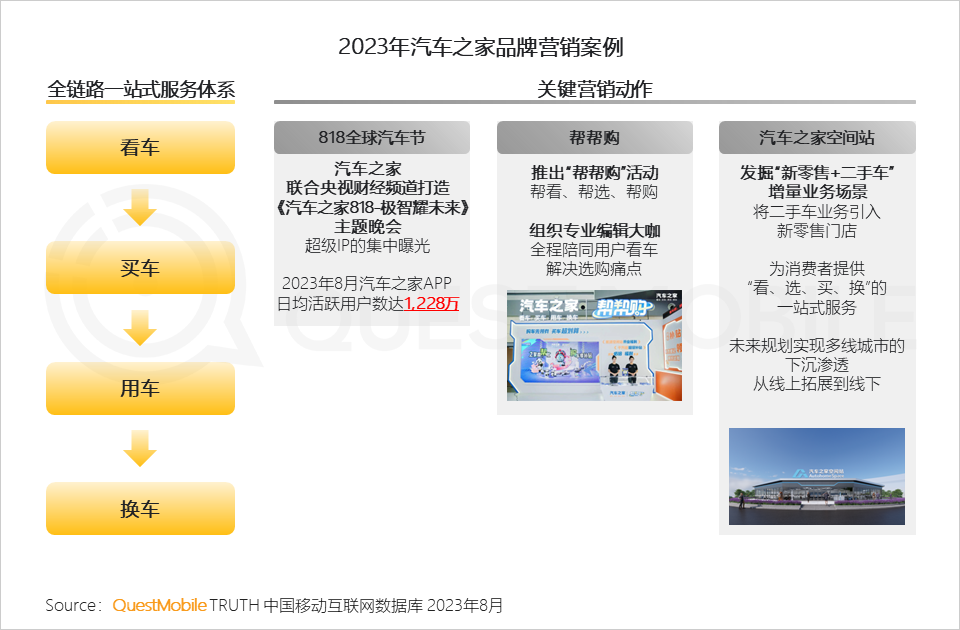The height and width of the screenshot is (630, 960).
Task: Click TRUTH 中国移动互联网数据库 2023年8月
Action: point(356,606)
